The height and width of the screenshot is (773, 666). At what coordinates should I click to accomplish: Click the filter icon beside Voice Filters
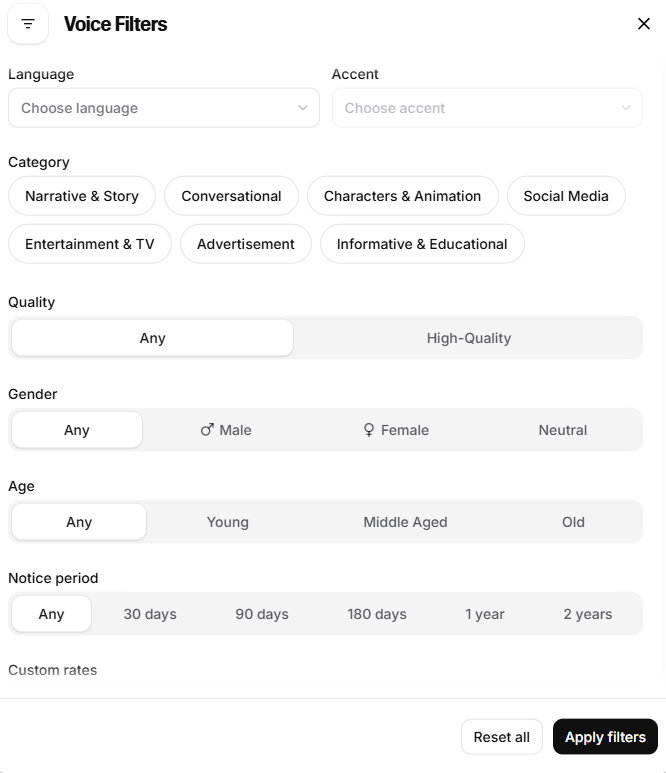coord(28,24)
